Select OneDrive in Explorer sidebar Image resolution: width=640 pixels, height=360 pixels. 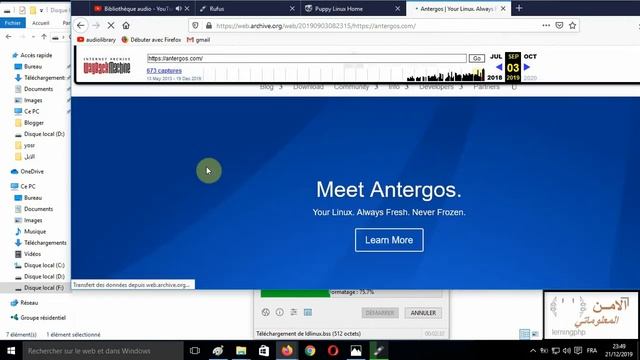pos(32,171)
